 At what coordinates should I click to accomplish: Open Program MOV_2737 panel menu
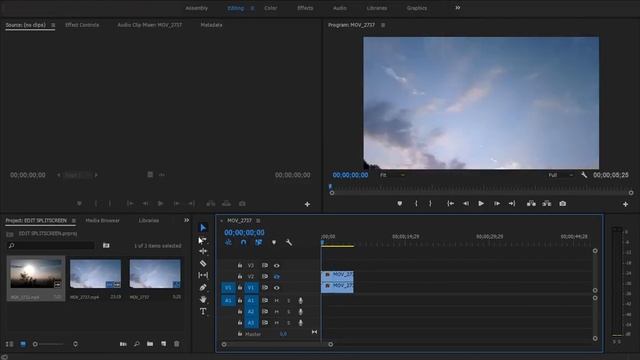coord(383,25)
